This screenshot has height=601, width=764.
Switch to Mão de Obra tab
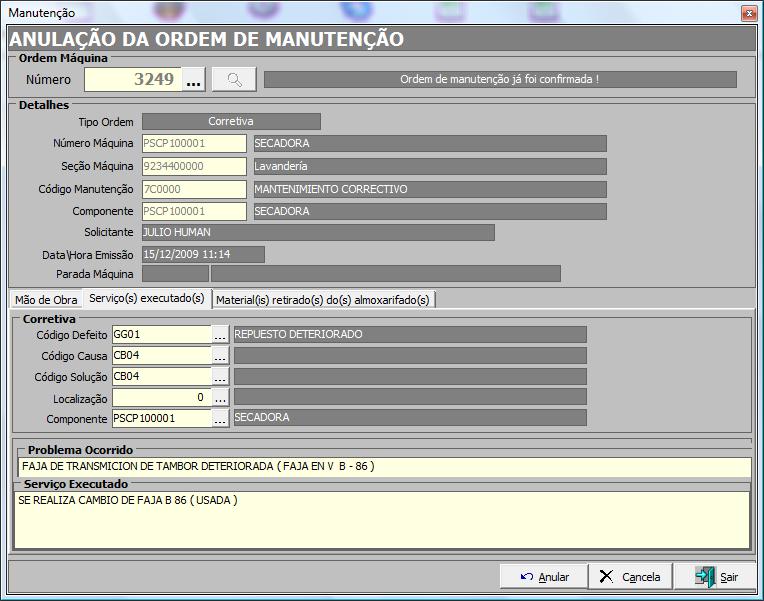coord(46,299)
